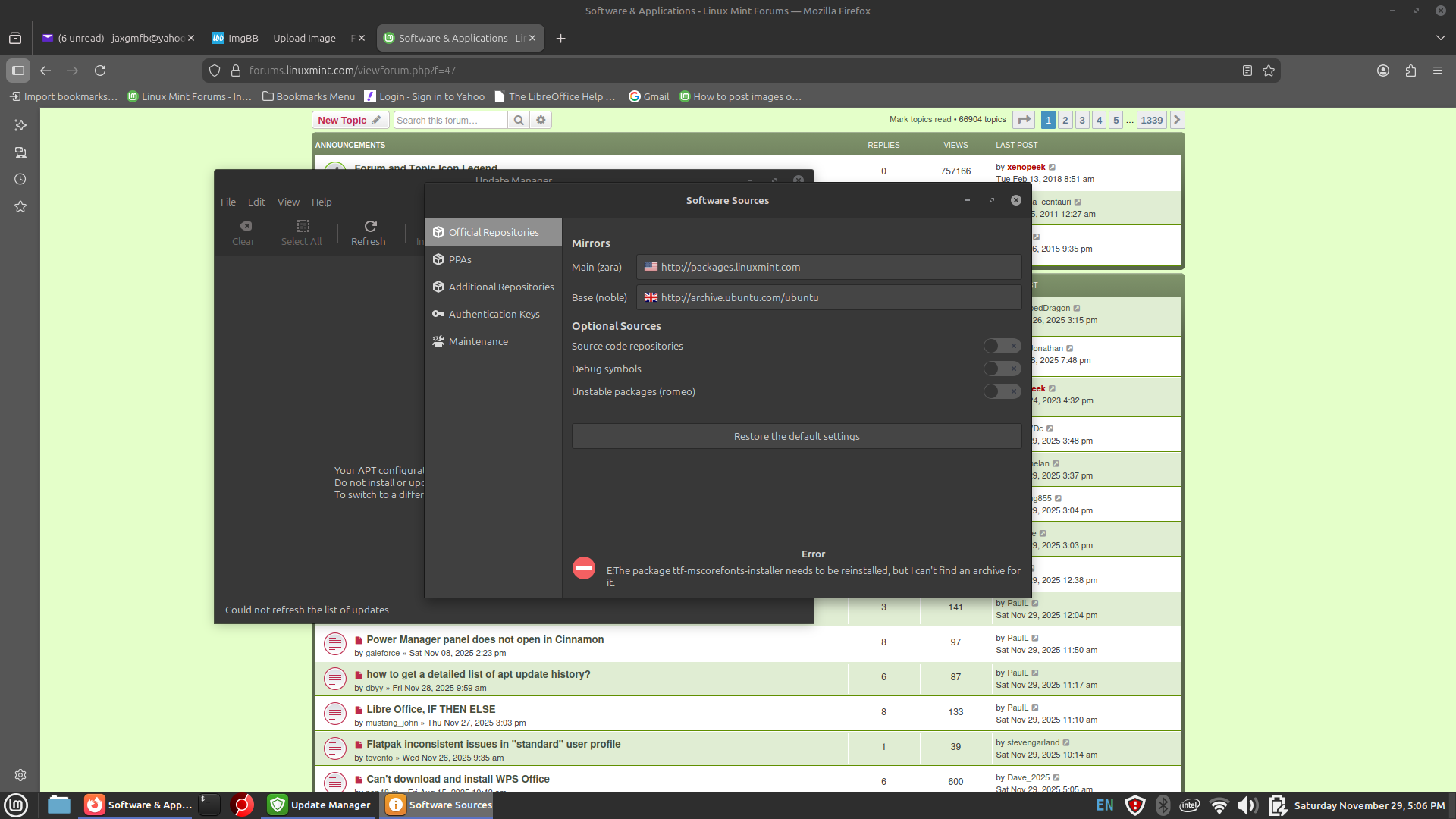Open keyboard layout EN indicator
Viewport: 1456px width, 819px height.
click(1105, 805)
